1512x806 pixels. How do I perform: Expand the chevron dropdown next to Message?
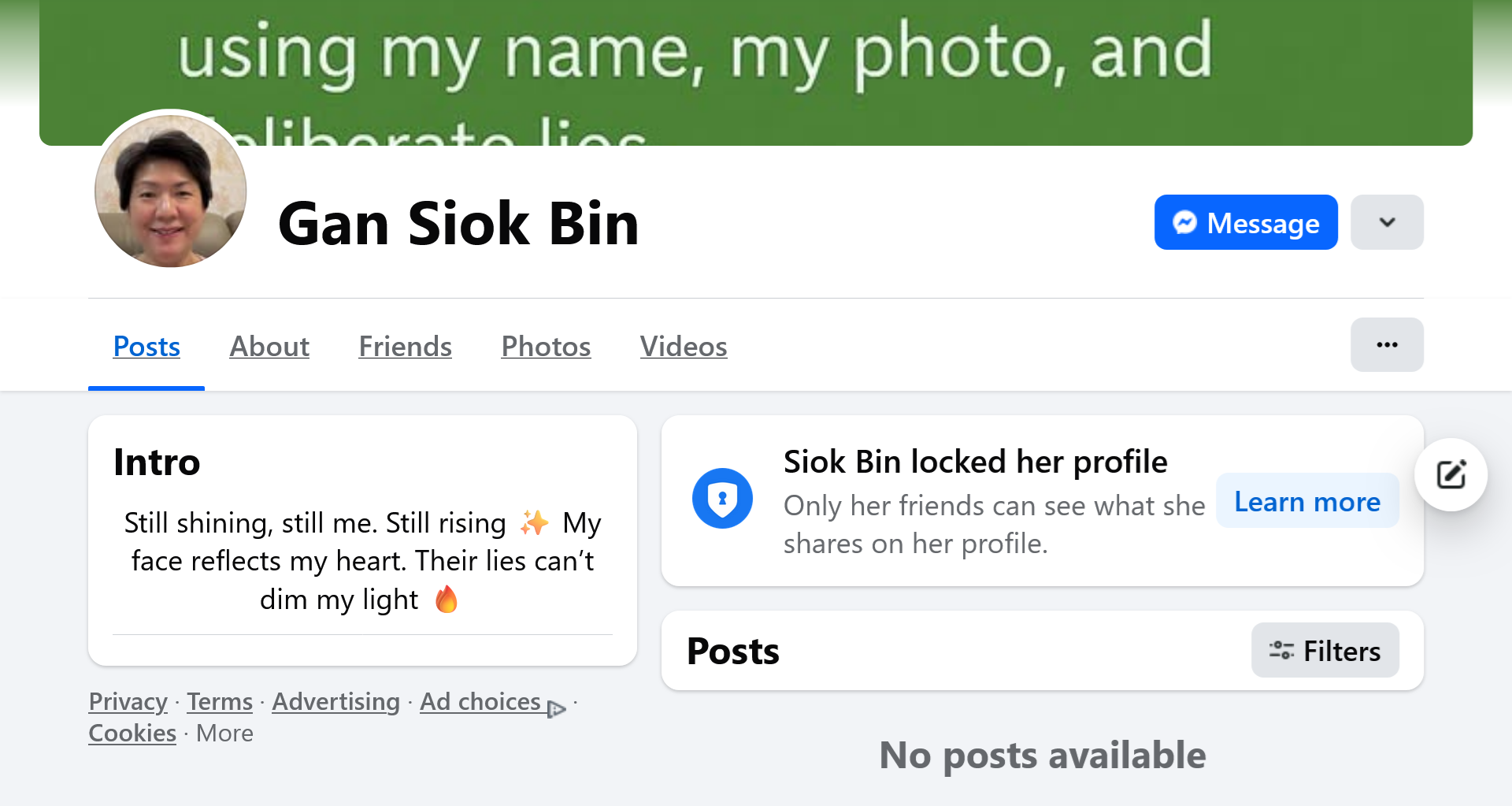[1387, 222]
